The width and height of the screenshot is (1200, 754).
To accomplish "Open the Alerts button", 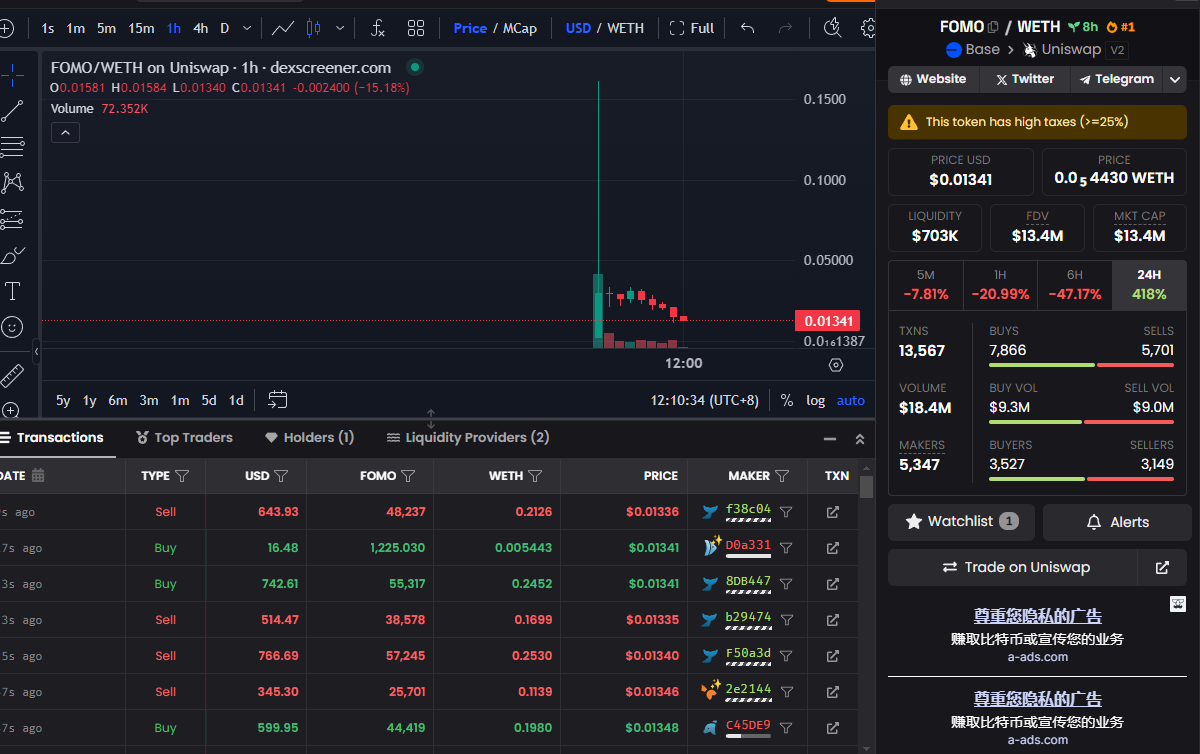I will tap(1117, 522).
